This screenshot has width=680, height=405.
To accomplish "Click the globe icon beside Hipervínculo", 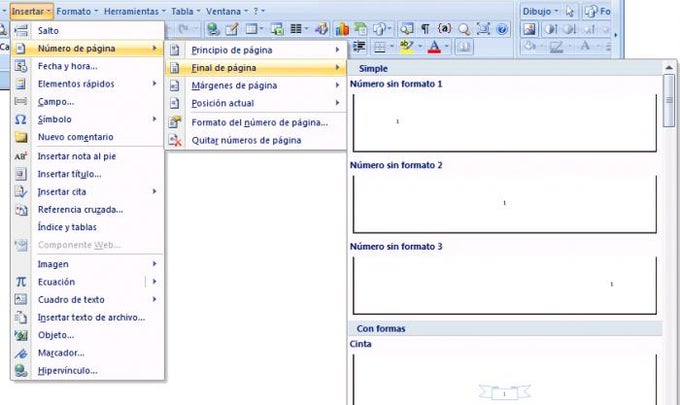I will click(x=20, y=371).
